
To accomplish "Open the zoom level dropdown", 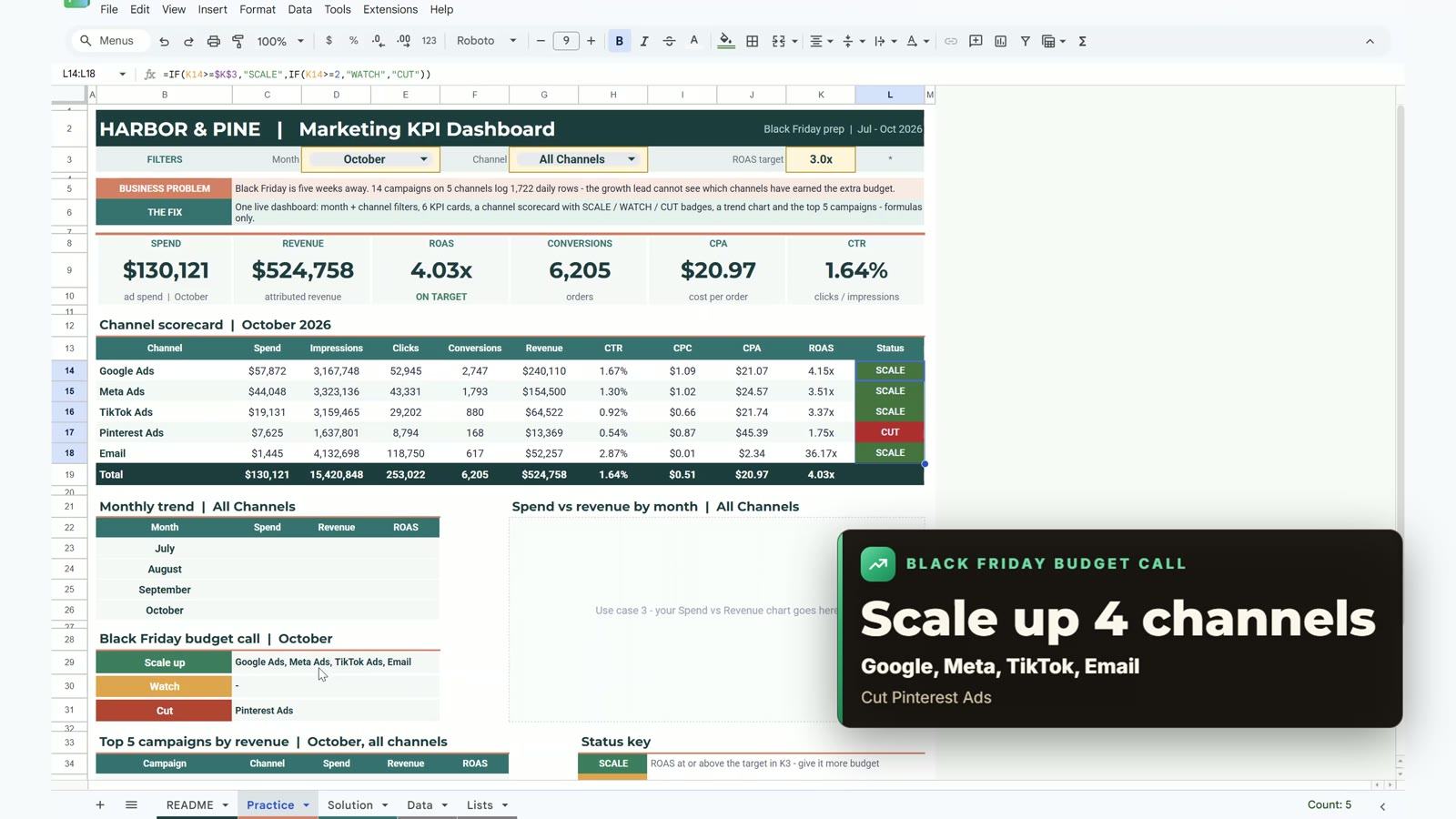I will coord(280,41).
